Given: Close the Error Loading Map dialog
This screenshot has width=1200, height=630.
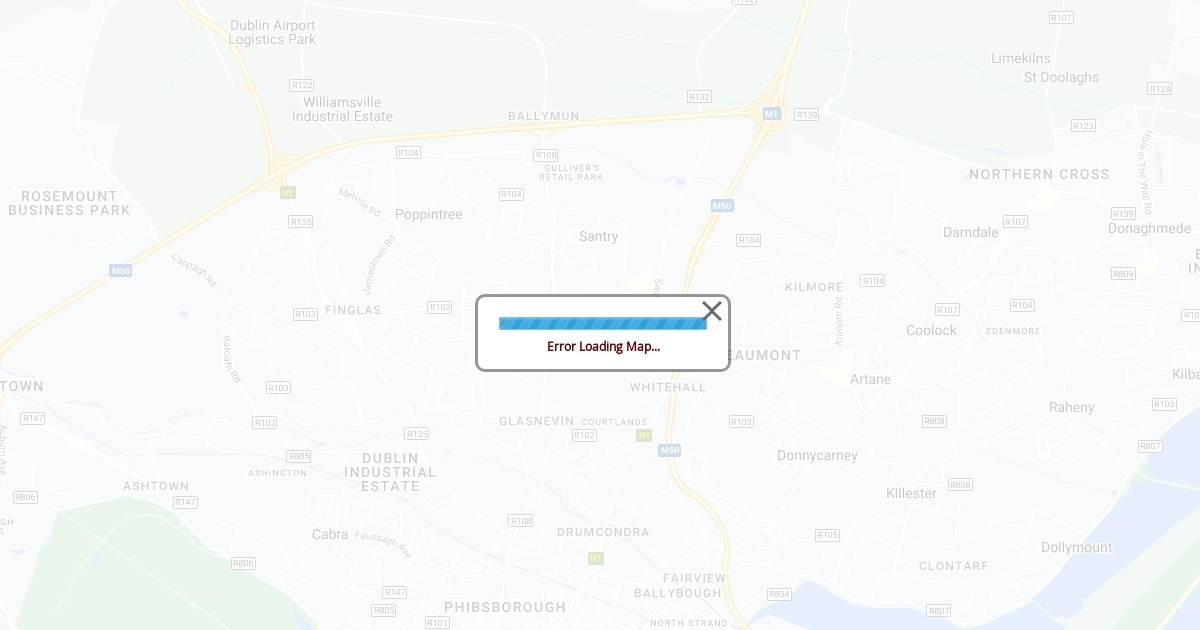Looking at the screenshot, I should 712,311.
